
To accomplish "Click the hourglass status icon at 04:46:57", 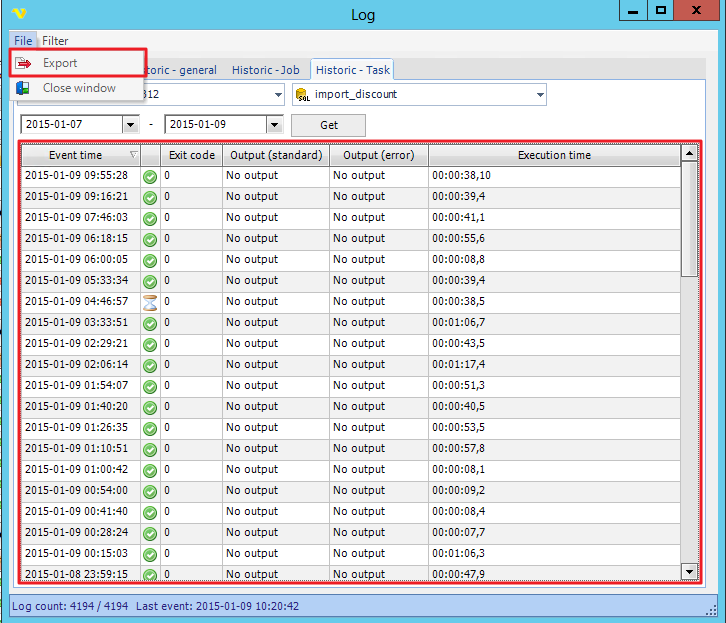I will click(x=150, y=302).
